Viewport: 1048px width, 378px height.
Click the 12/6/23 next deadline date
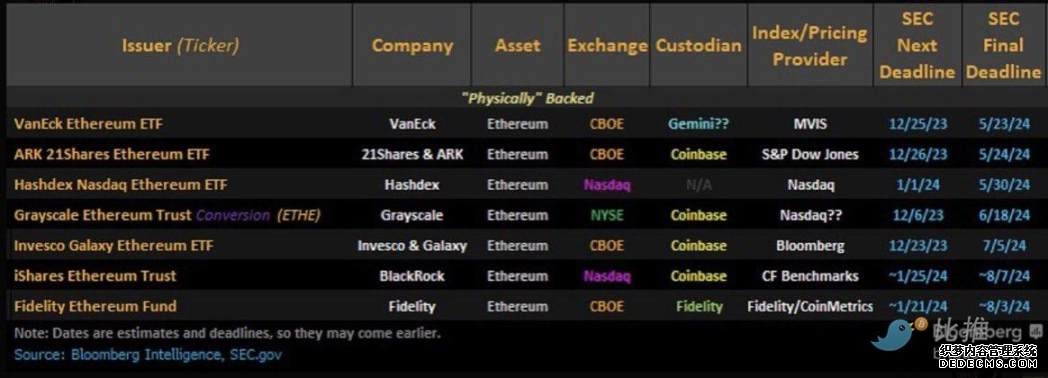(918, 215)
